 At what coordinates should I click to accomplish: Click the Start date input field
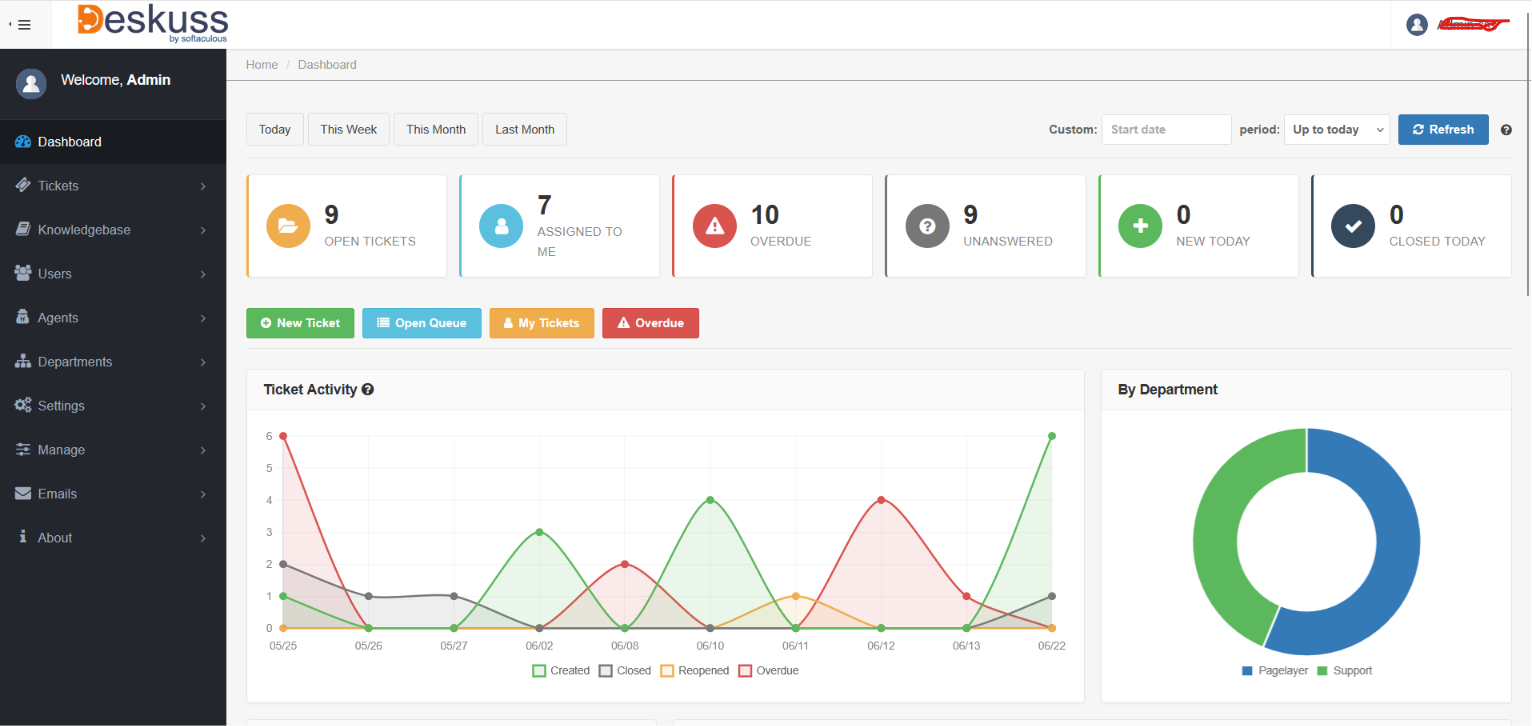pyautogui.click(x=1166, y=130)
